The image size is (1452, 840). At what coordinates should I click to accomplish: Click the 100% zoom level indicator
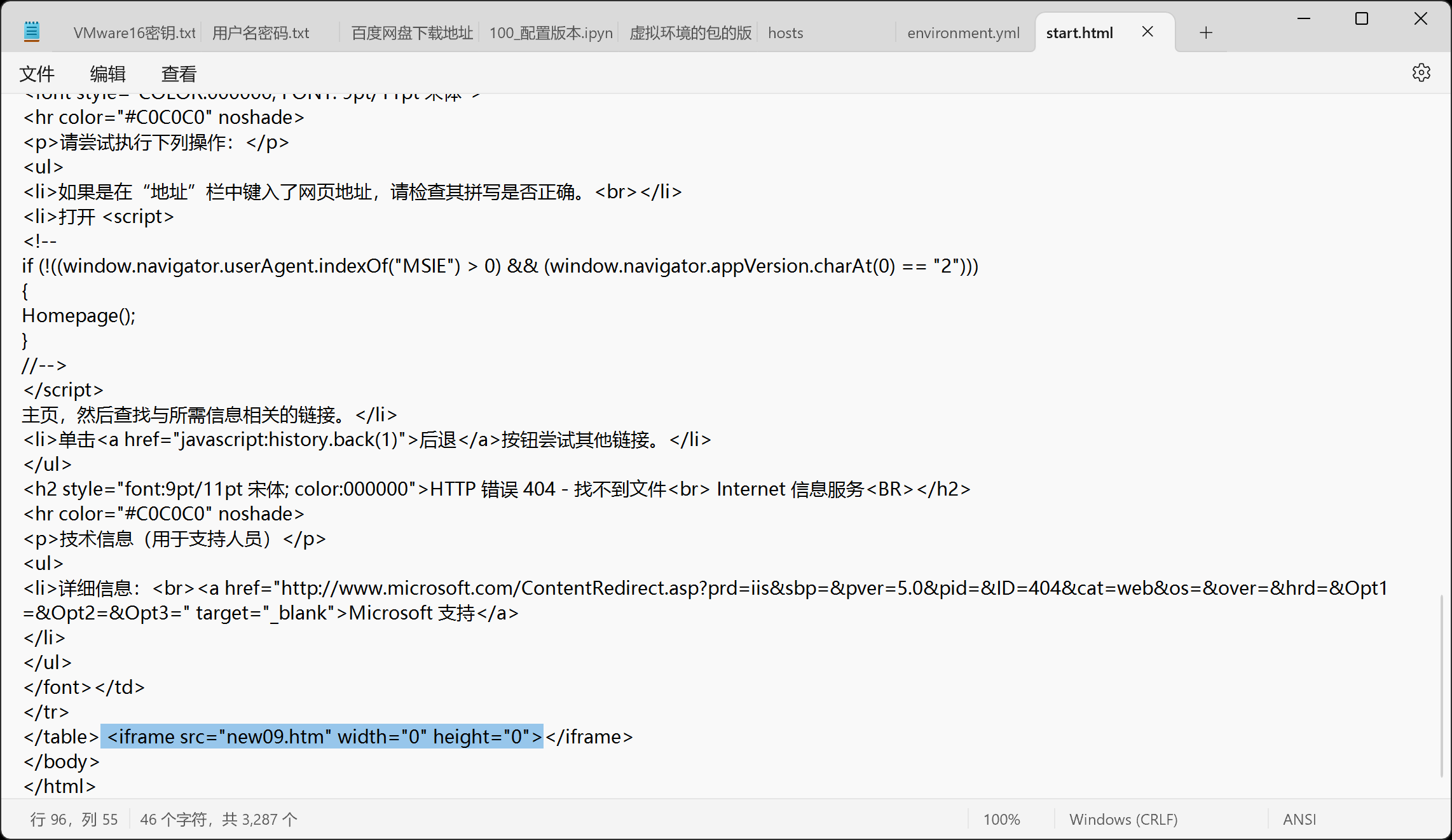point(1001,820)
